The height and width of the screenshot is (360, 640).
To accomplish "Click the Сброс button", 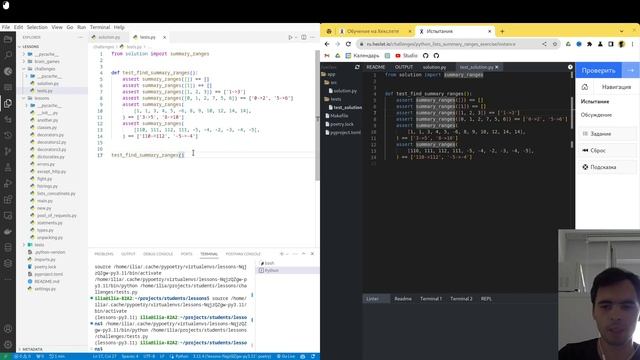I will click(607, 151).
